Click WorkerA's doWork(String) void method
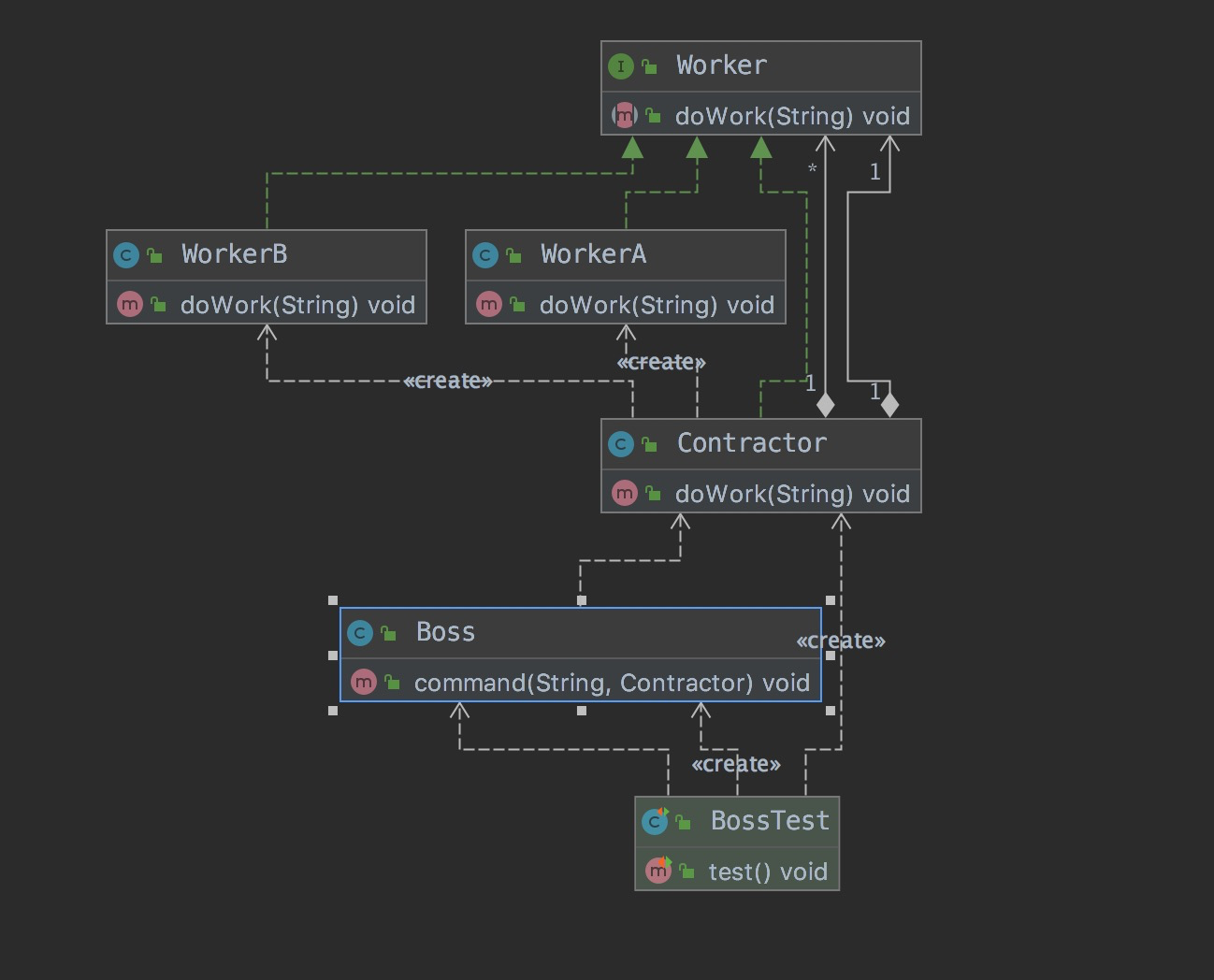 pos(657,305)
